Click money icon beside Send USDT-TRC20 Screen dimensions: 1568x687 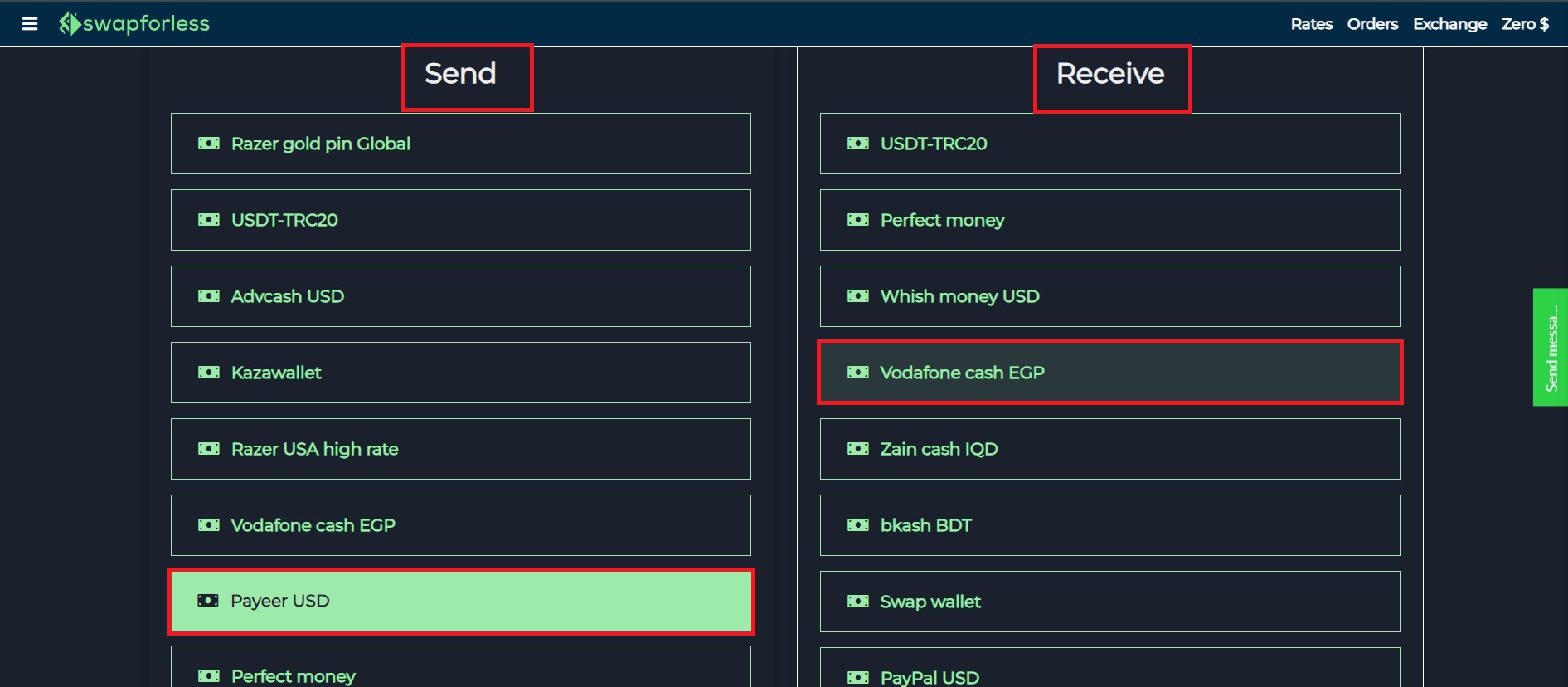pos(209,220)
